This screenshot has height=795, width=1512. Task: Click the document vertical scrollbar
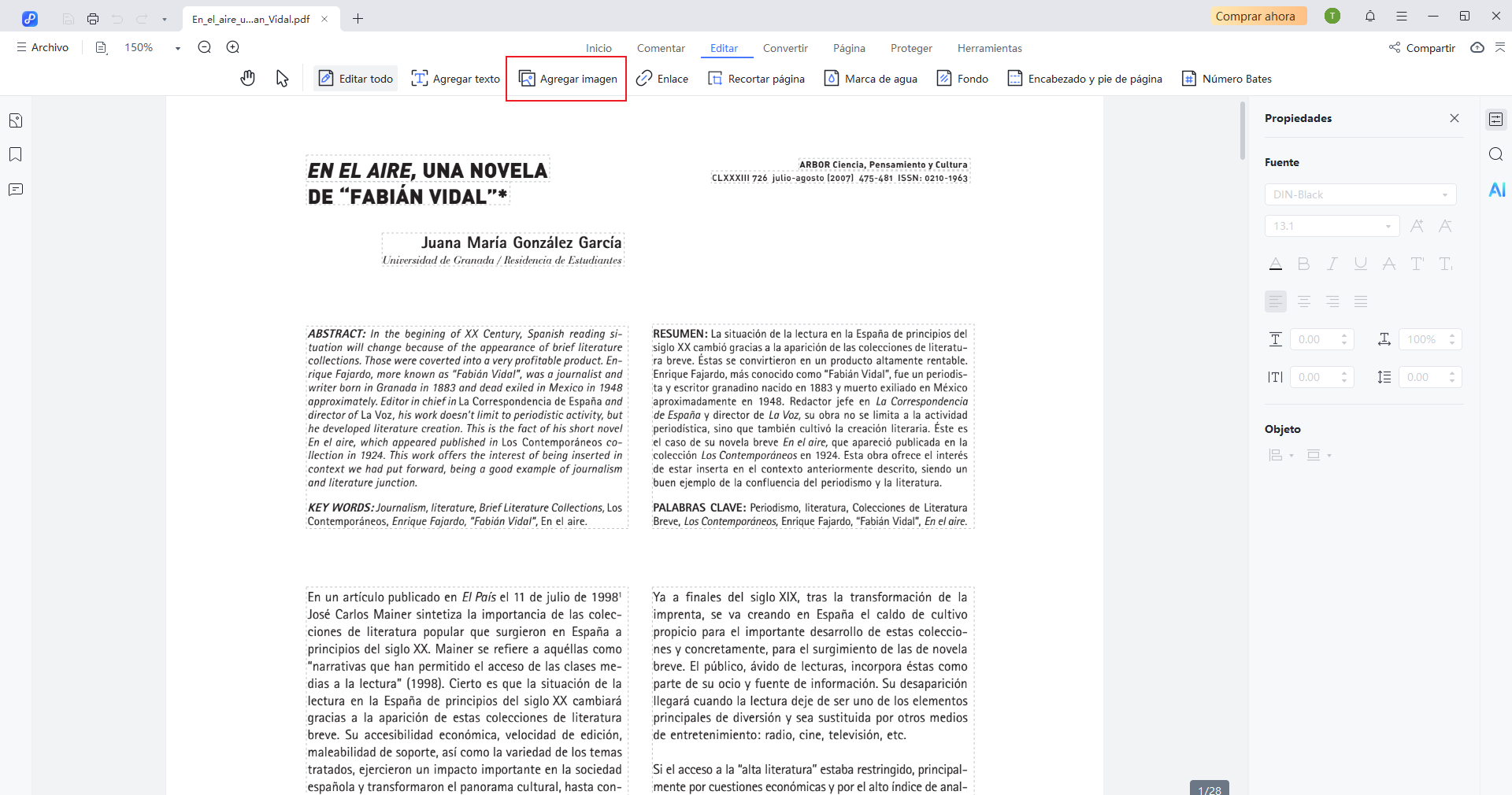(1243, 131)
